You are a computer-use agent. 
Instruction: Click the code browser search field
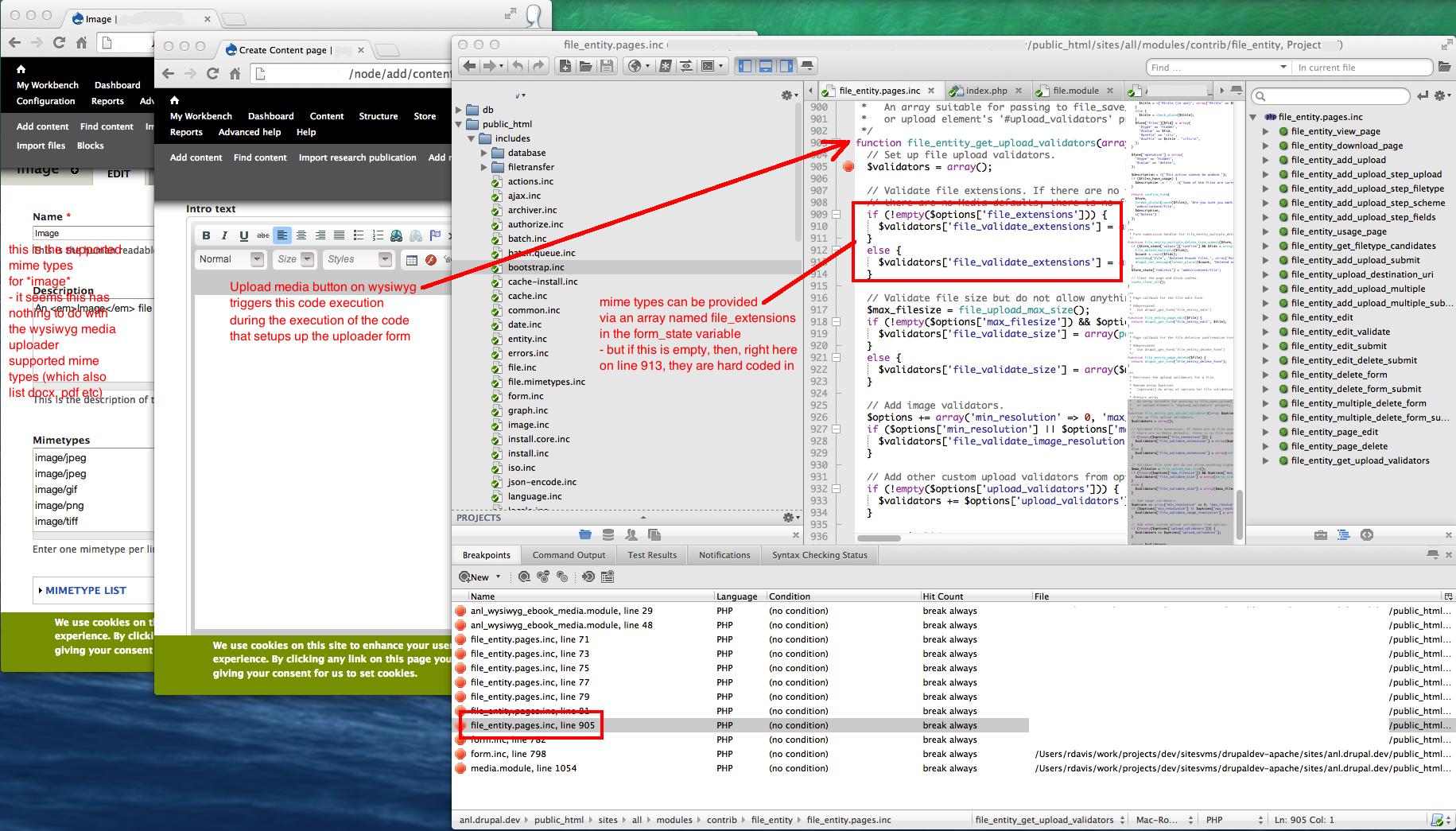[x=1330, y=96]
